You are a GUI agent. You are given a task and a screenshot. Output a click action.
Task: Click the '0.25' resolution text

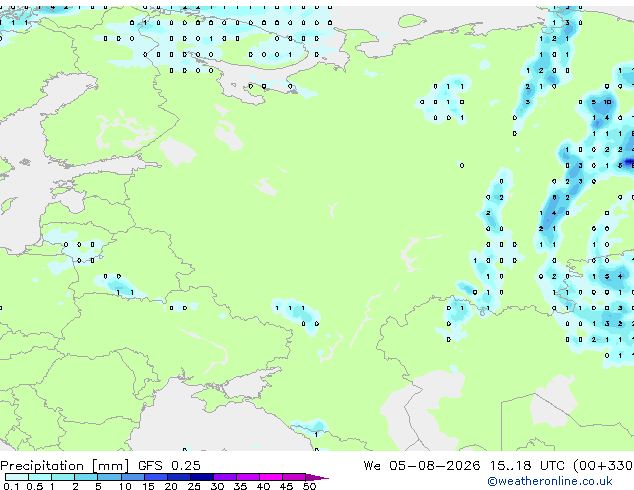pyautogui.click(x=186, y=466)
